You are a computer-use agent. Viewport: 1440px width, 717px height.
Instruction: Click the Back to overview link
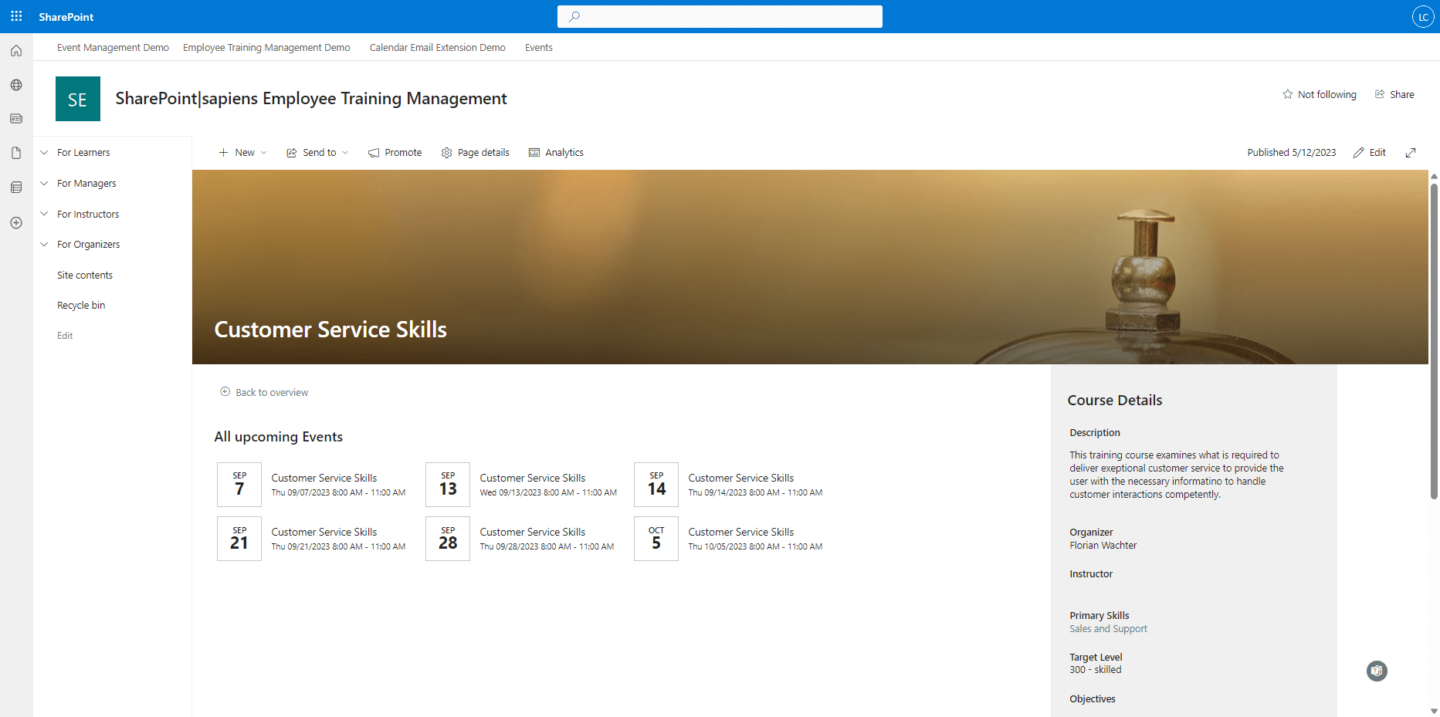(x=264, y=392)
